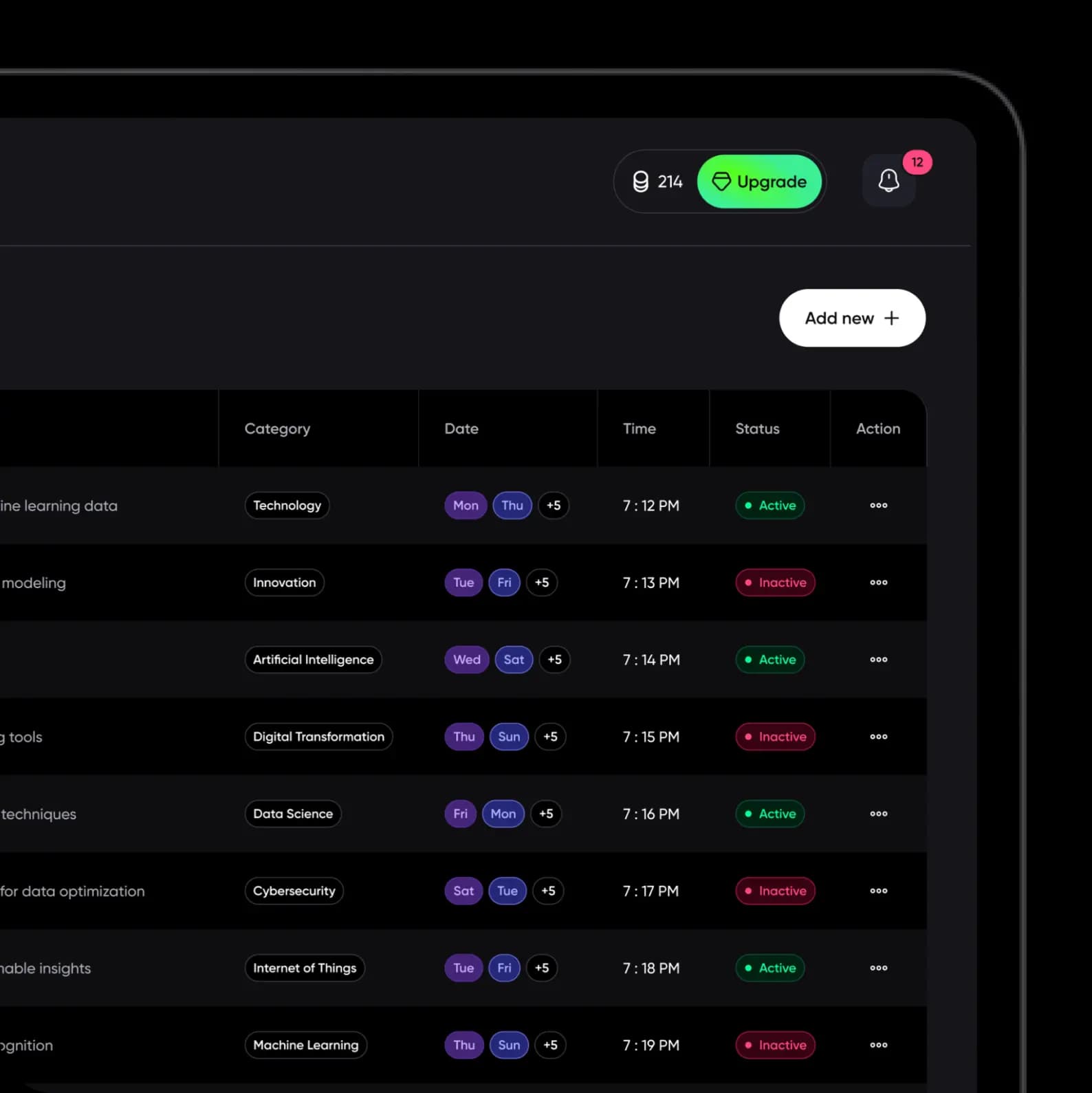Viewport: 1092px width, 1093px height.
Task: Sort by the Status column header
Action: pyautogui.click(x=757, y=429)
